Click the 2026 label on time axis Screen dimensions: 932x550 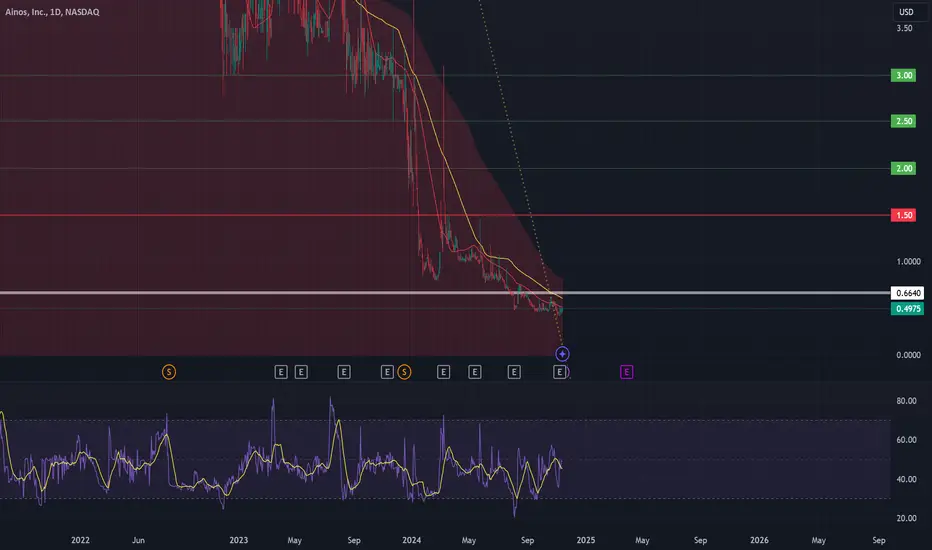point(759,540)
